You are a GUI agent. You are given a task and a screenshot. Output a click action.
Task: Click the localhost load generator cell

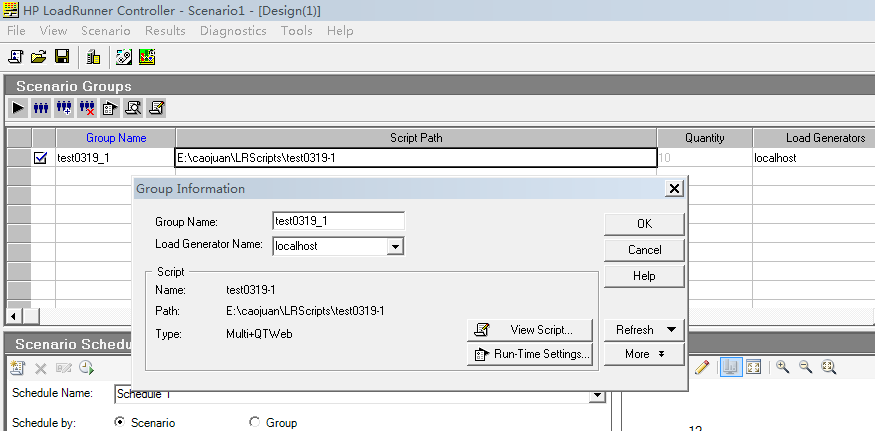click(x=814, y=158)
